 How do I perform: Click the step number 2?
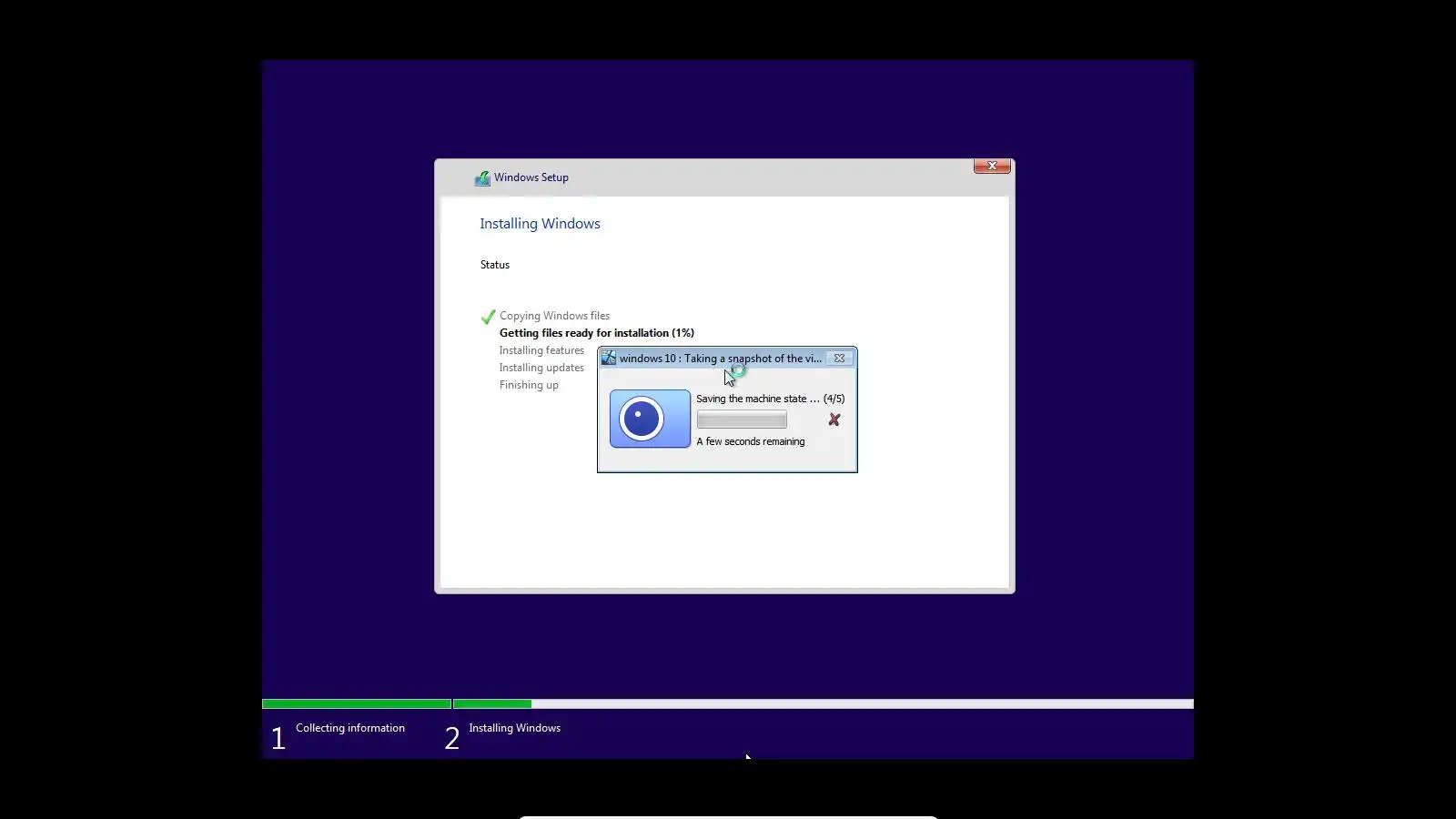(x=452, y=738)
